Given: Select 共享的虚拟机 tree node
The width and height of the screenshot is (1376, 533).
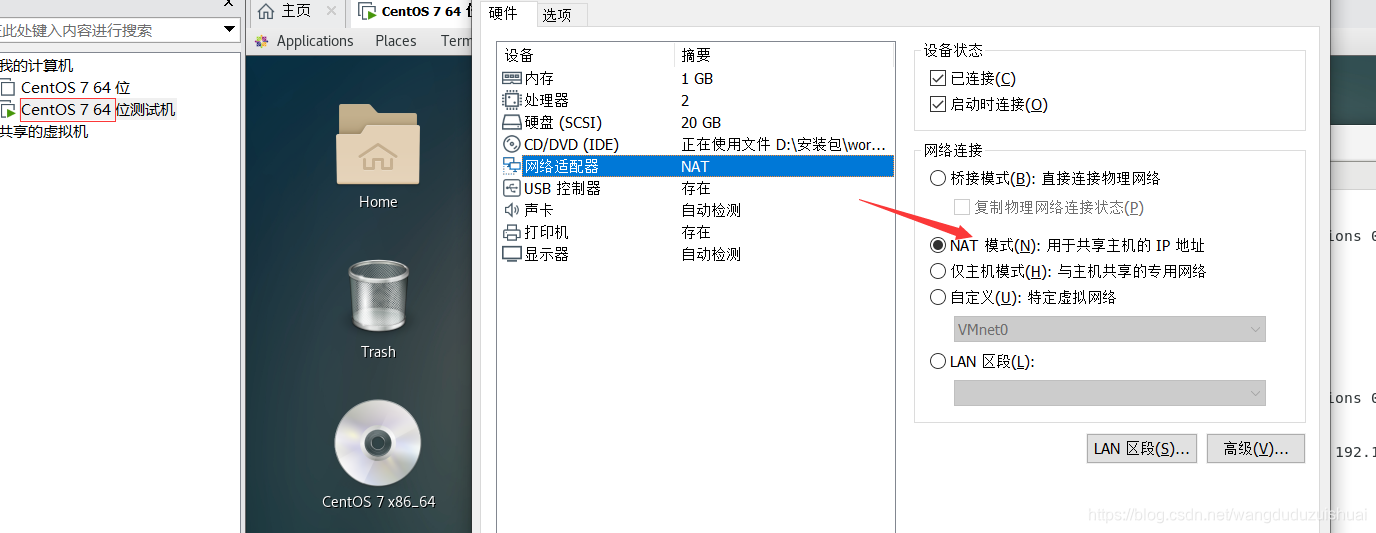Looking at the screenshot, I should click(44, 132).
